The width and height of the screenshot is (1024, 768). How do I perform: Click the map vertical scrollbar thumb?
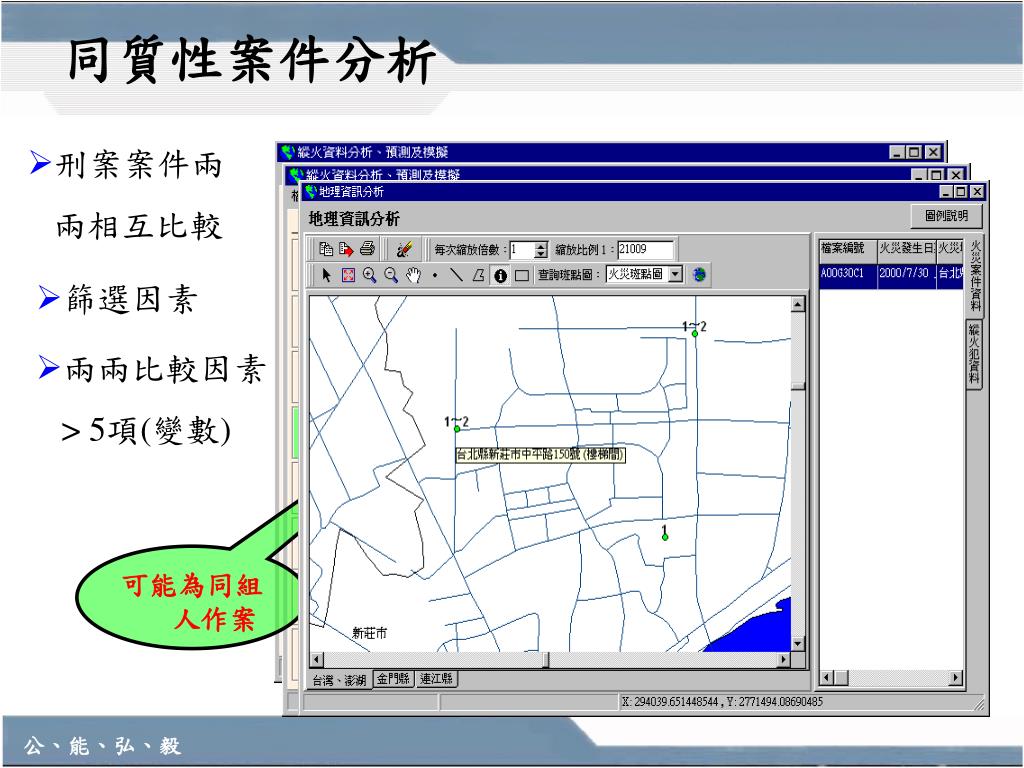tap(798, 387)
